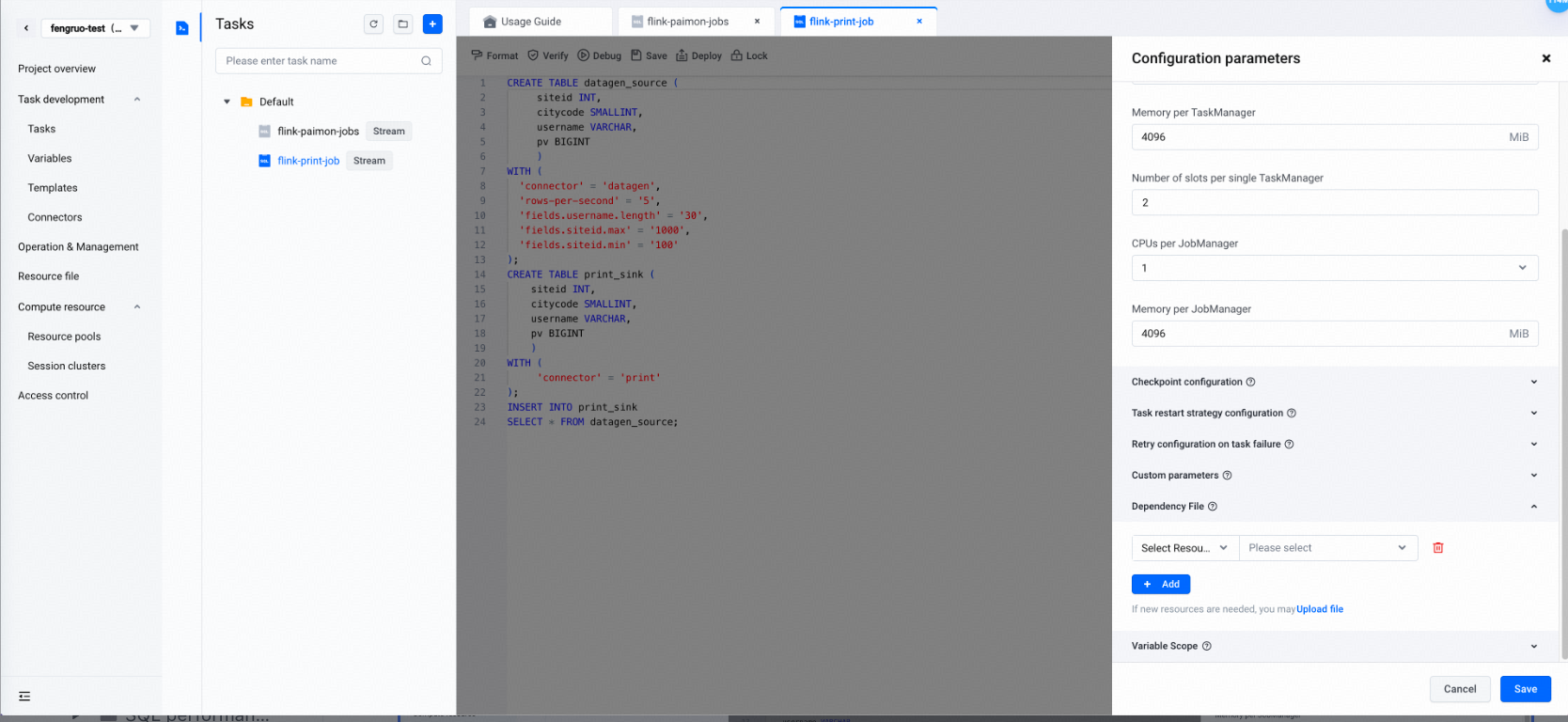Close the flink-paimon-jobs tab

click(757, 22)
